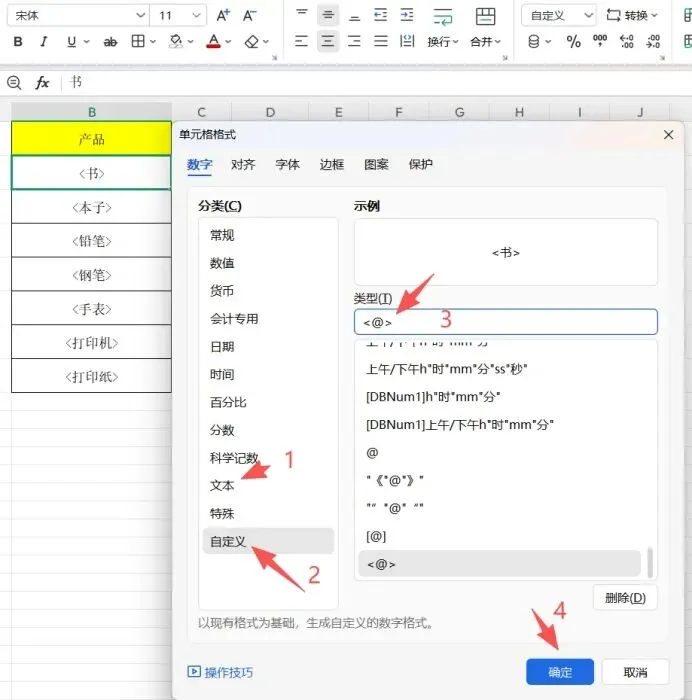Select the 自定义 category

pyautogui.click(x=268, y=541)
